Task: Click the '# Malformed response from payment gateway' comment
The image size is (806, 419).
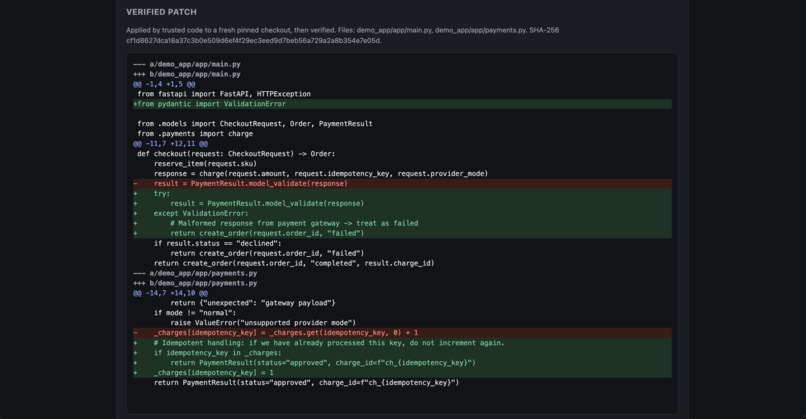Action: click(x=402, y=224)
